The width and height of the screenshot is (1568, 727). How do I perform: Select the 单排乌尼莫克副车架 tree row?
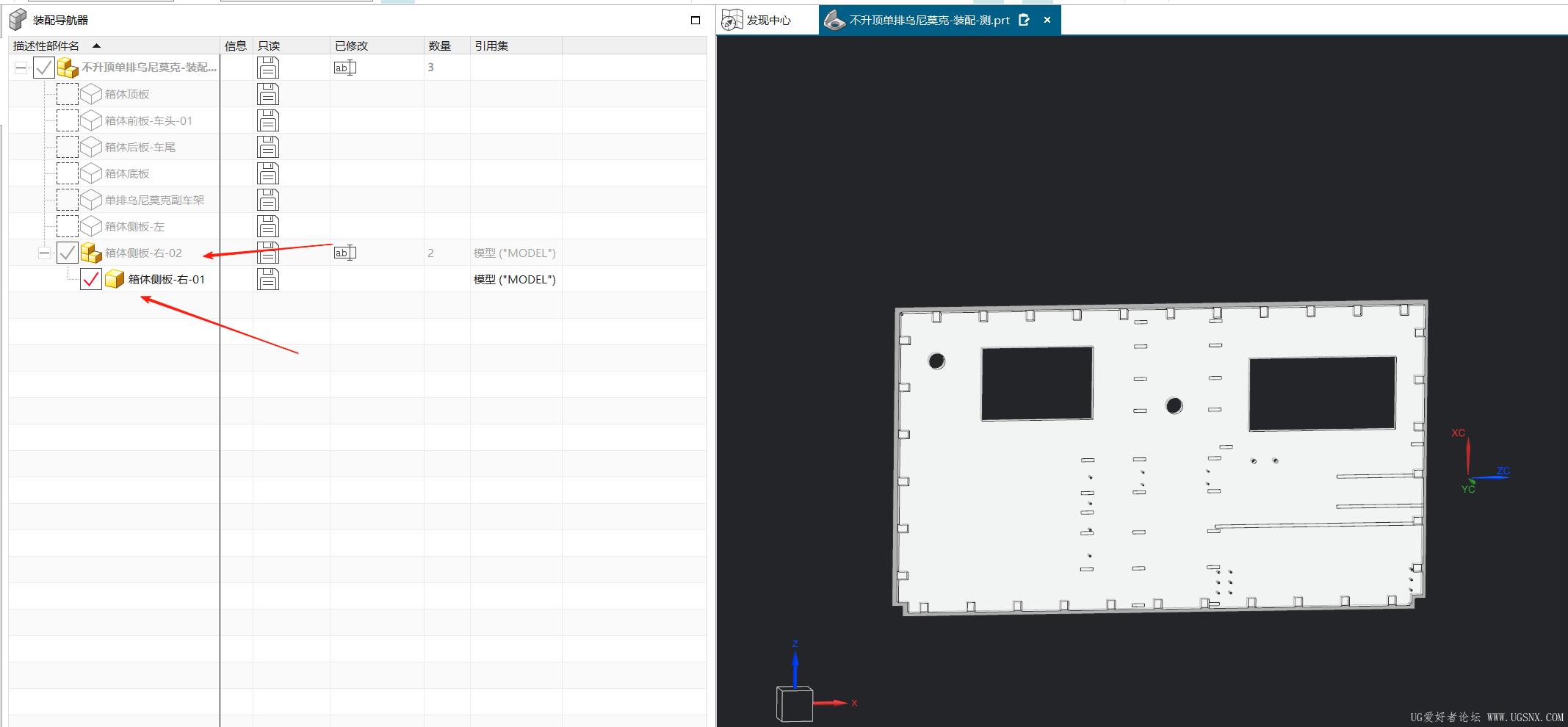click(154, 200)
